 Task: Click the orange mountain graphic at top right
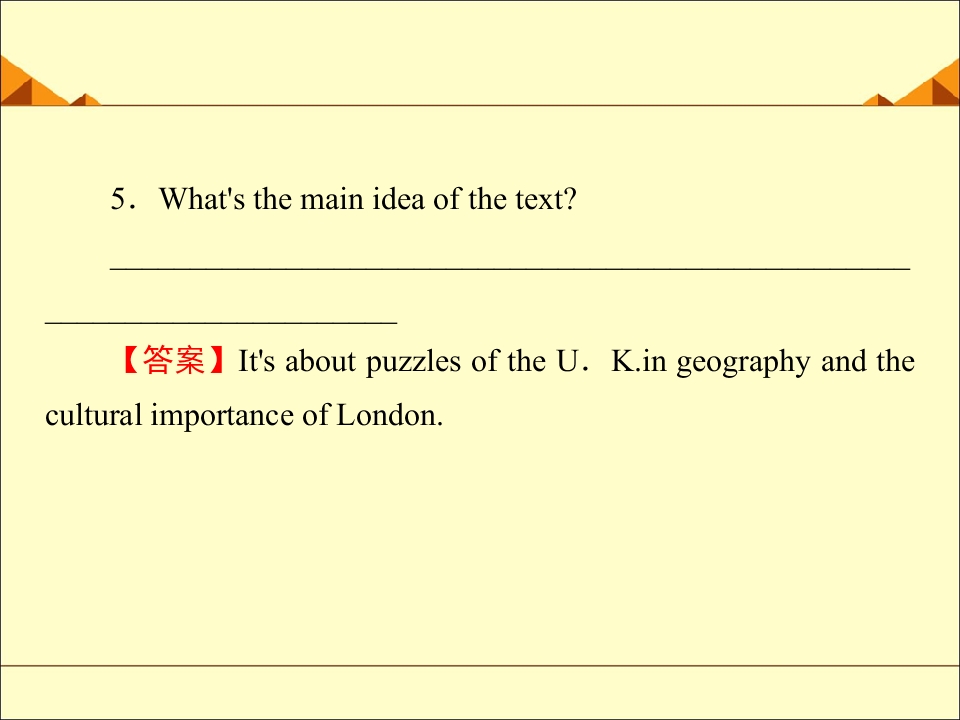click(926, 83)
